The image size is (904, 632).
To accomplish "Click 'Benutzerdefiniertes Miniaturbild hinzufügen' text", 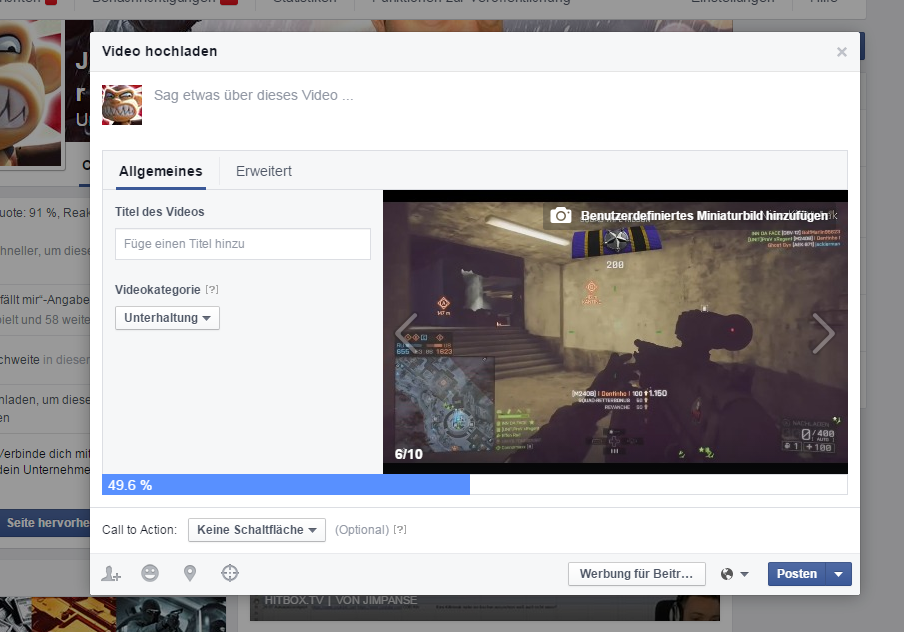I will (x=704, y=216).
